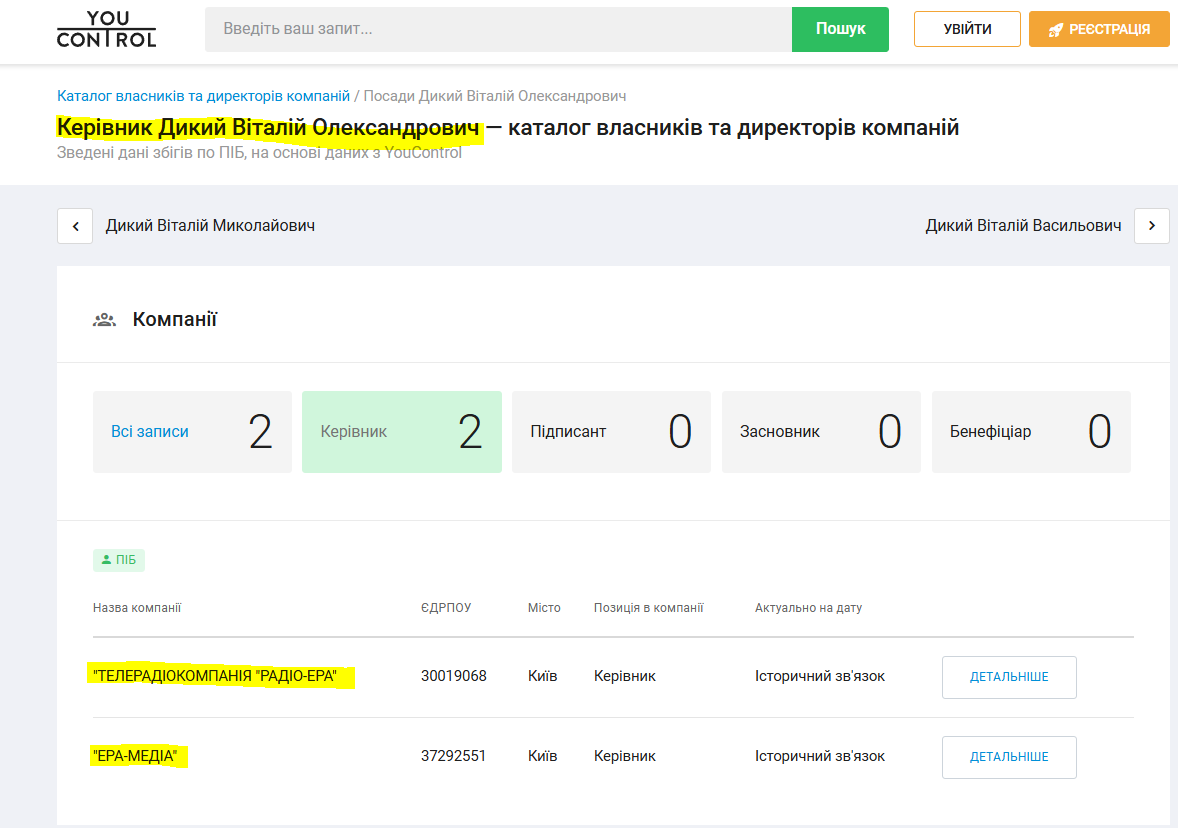This screenshot has height=828, width=1178.
Task: Click the YouControl logo
Action: pyautogui.click(x=107, y=29)
